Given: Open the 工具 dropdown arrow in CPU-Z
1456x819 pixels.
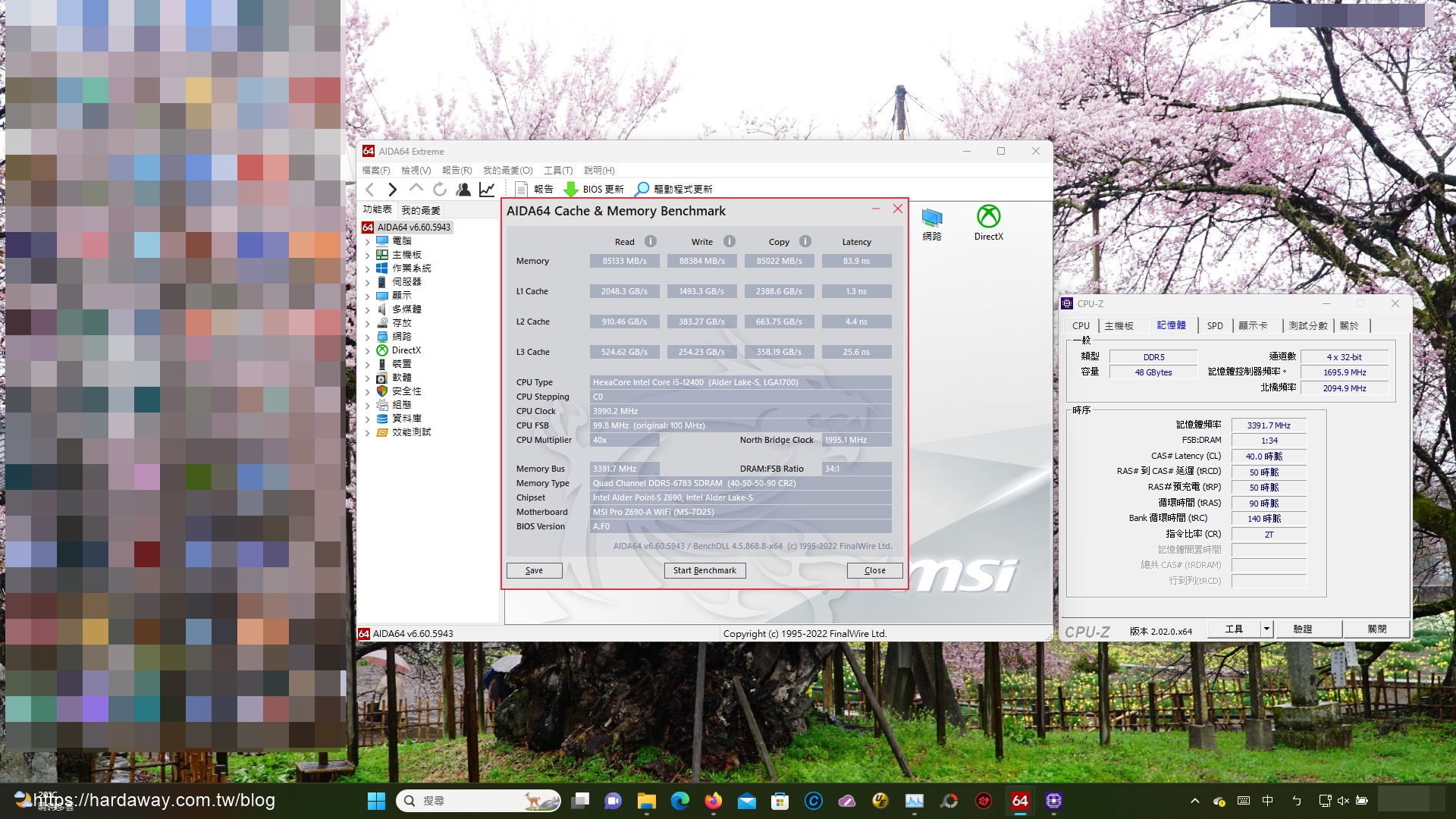Looking at the screenshot, I should click(1266, 629).
